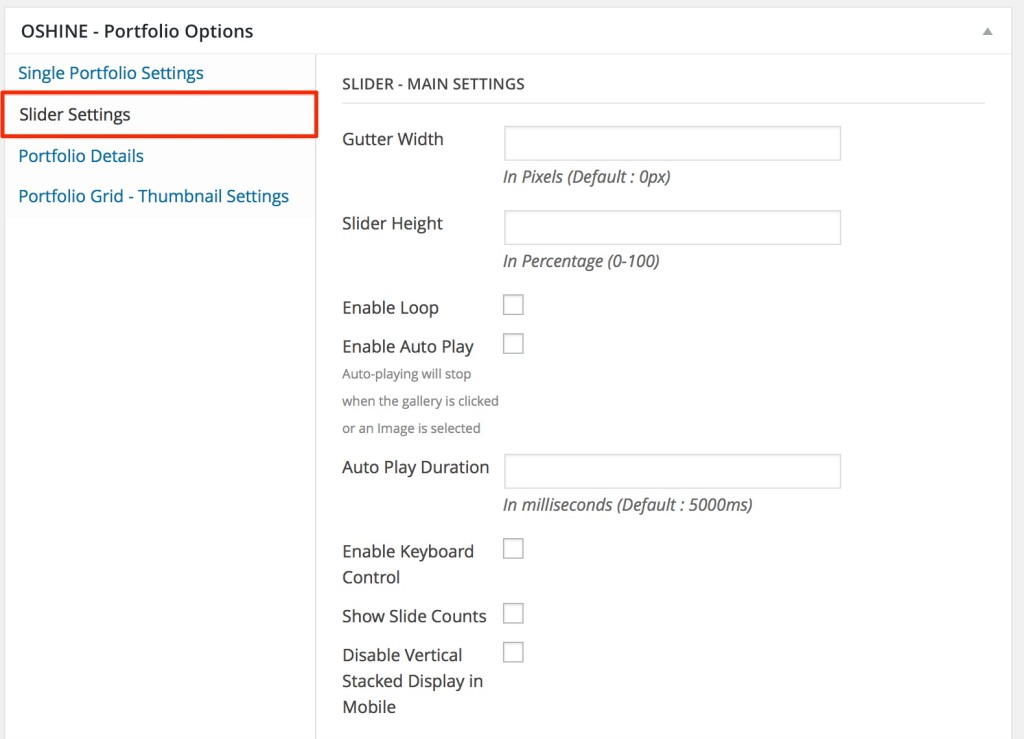This screenshot has width=1024, height=739.
Task: Collapse the OSHINE - Portfolio Options panel
Action: point(986,31)
